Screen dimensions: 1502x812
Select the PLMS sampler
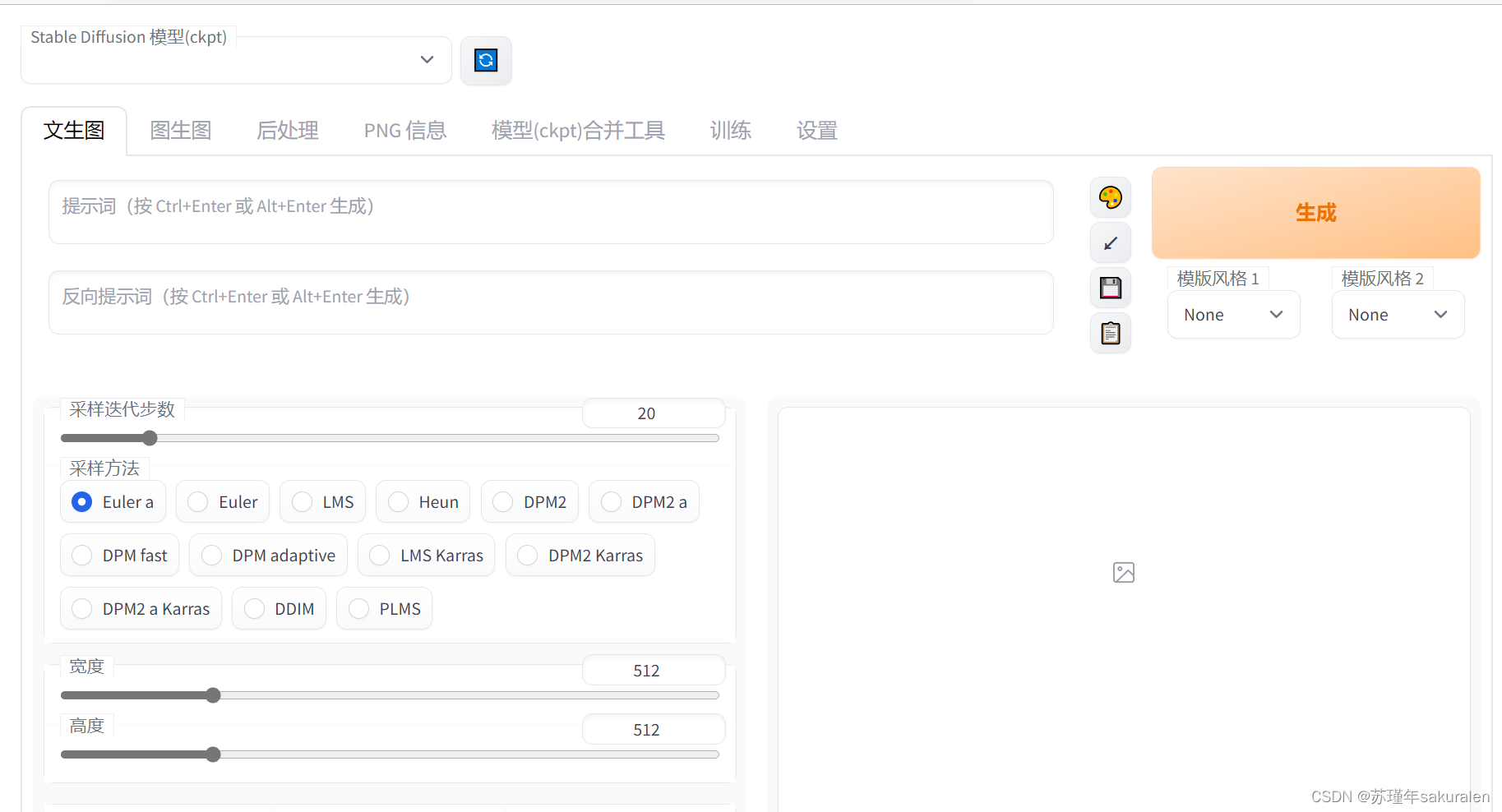pos(384,609)
